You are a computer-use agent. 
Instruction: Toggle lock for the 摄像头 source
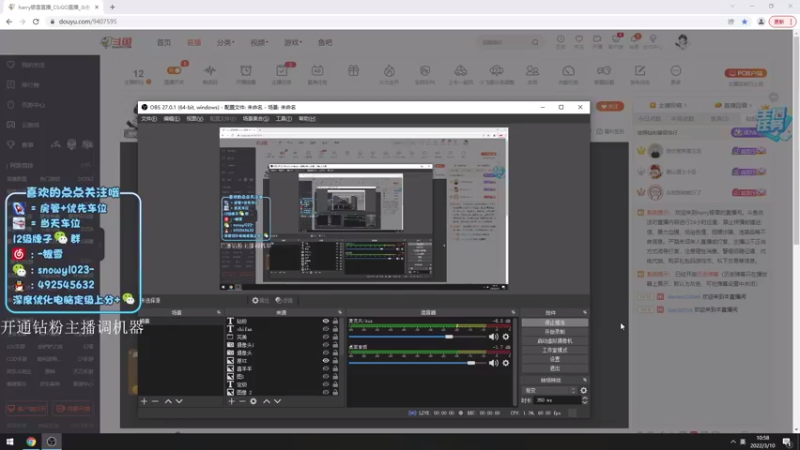coord(335,353)
